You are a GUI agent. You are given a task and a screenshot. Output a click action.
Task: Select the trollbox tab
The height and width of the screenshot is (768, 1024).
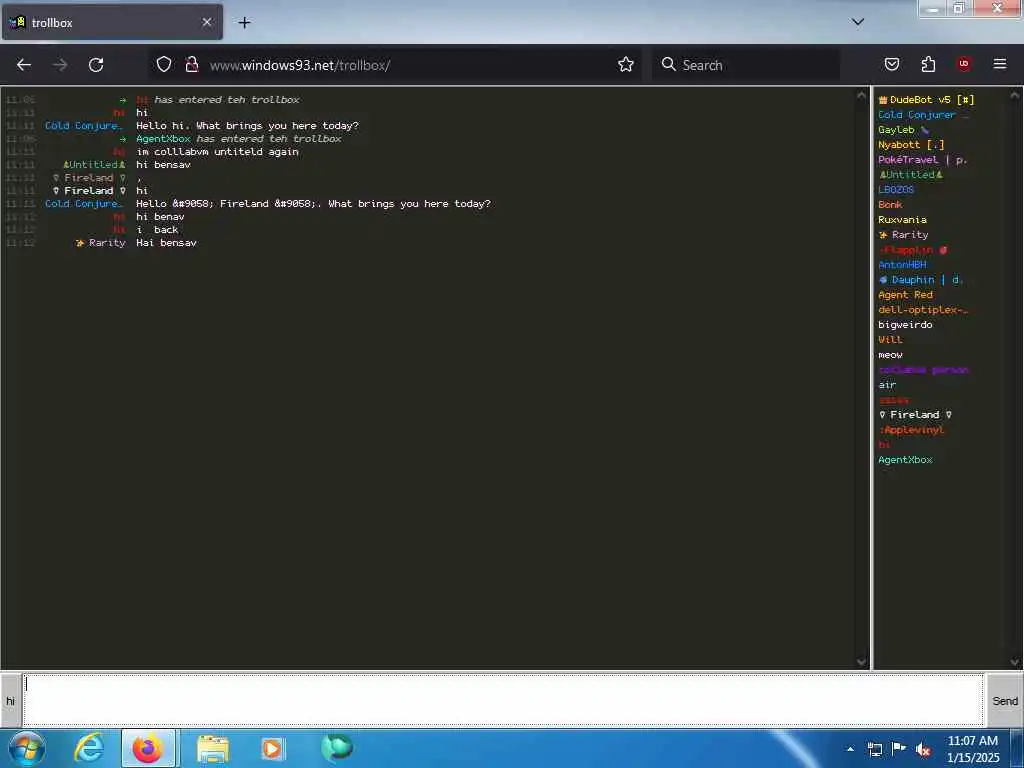112,22
